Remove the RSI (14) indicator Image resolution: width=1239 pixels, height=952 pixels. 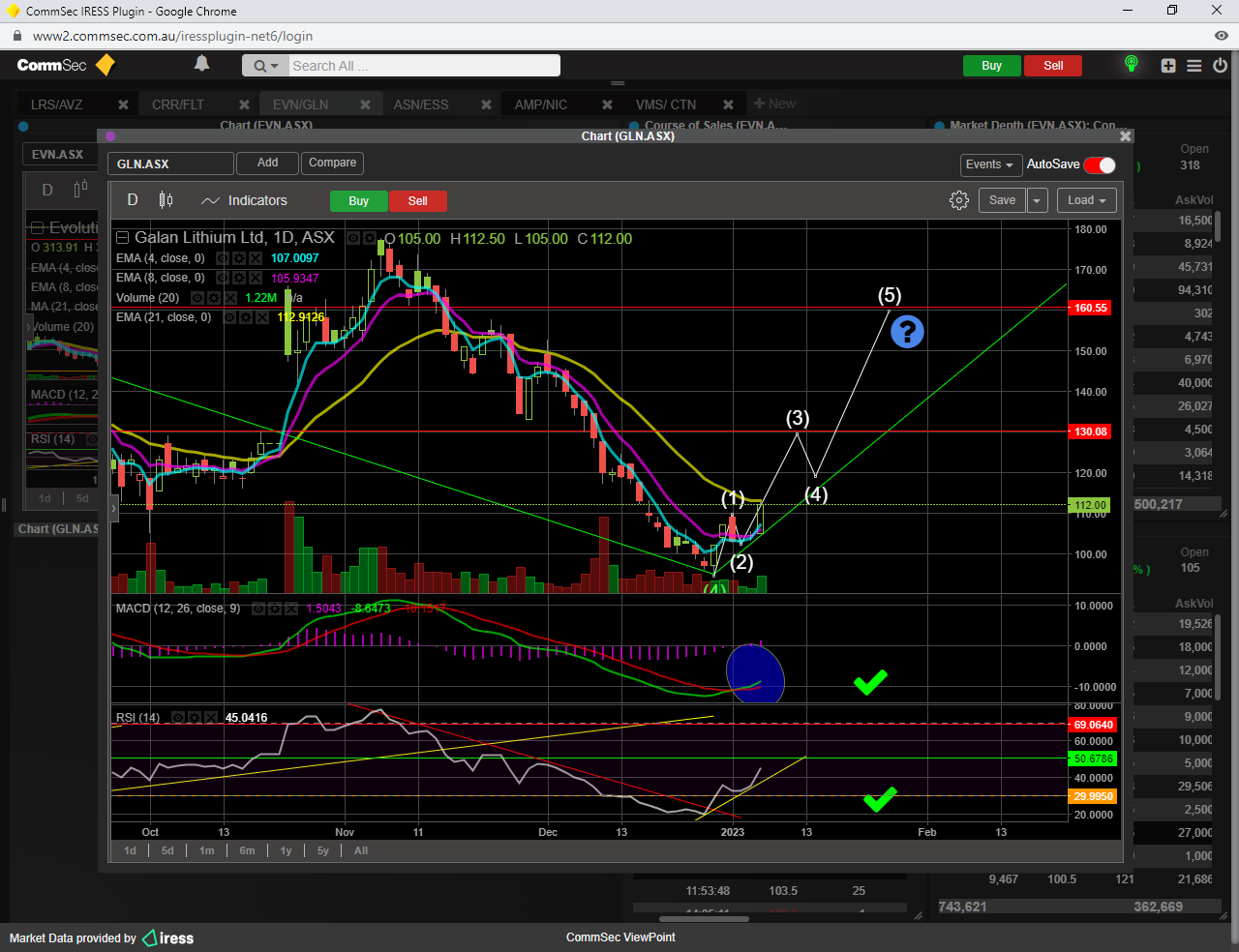211,718
